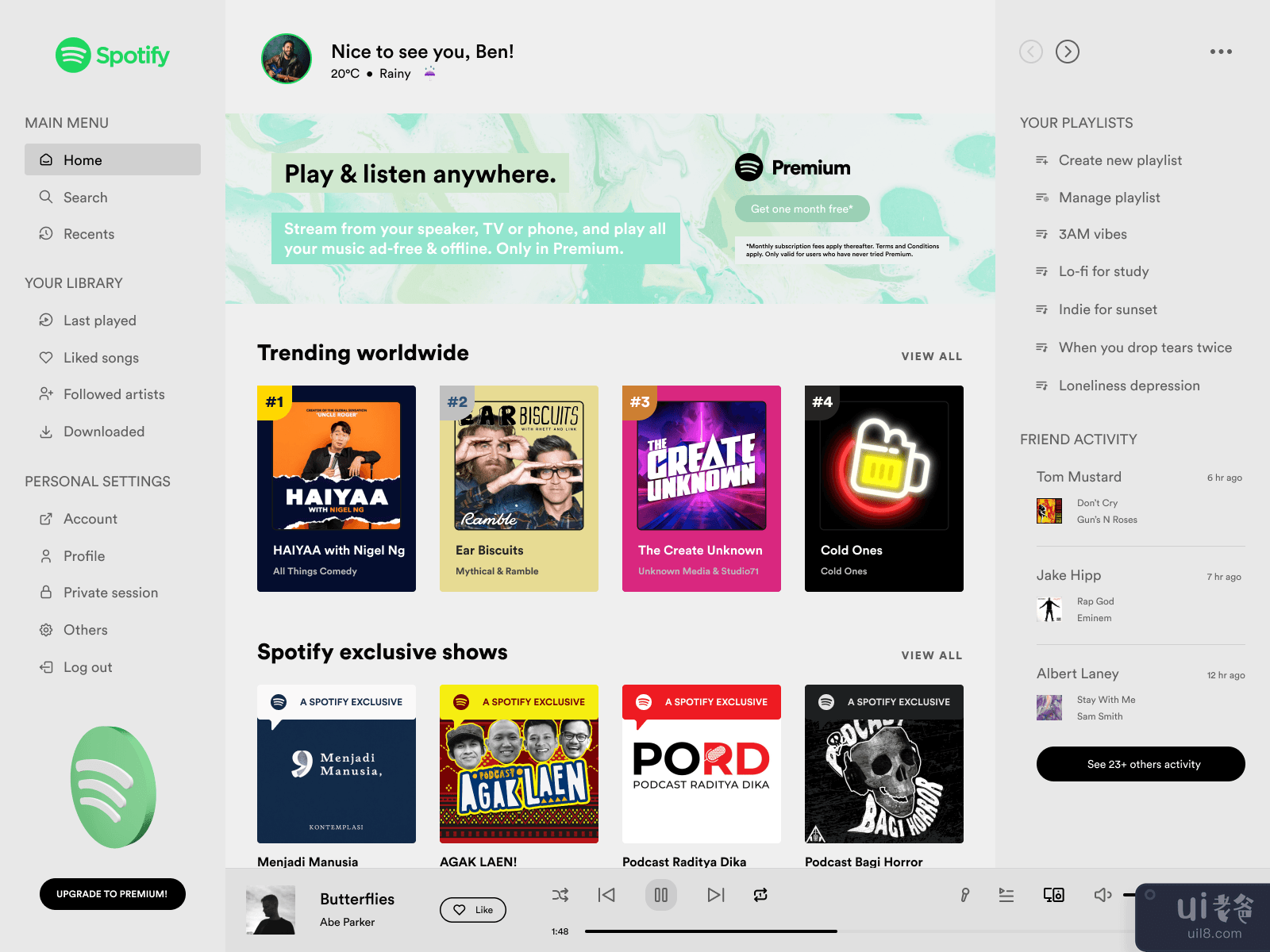The width and height of the screenshot is (1270, 952).
Task: Open the play queue
Action: (x=1006, y=895)
